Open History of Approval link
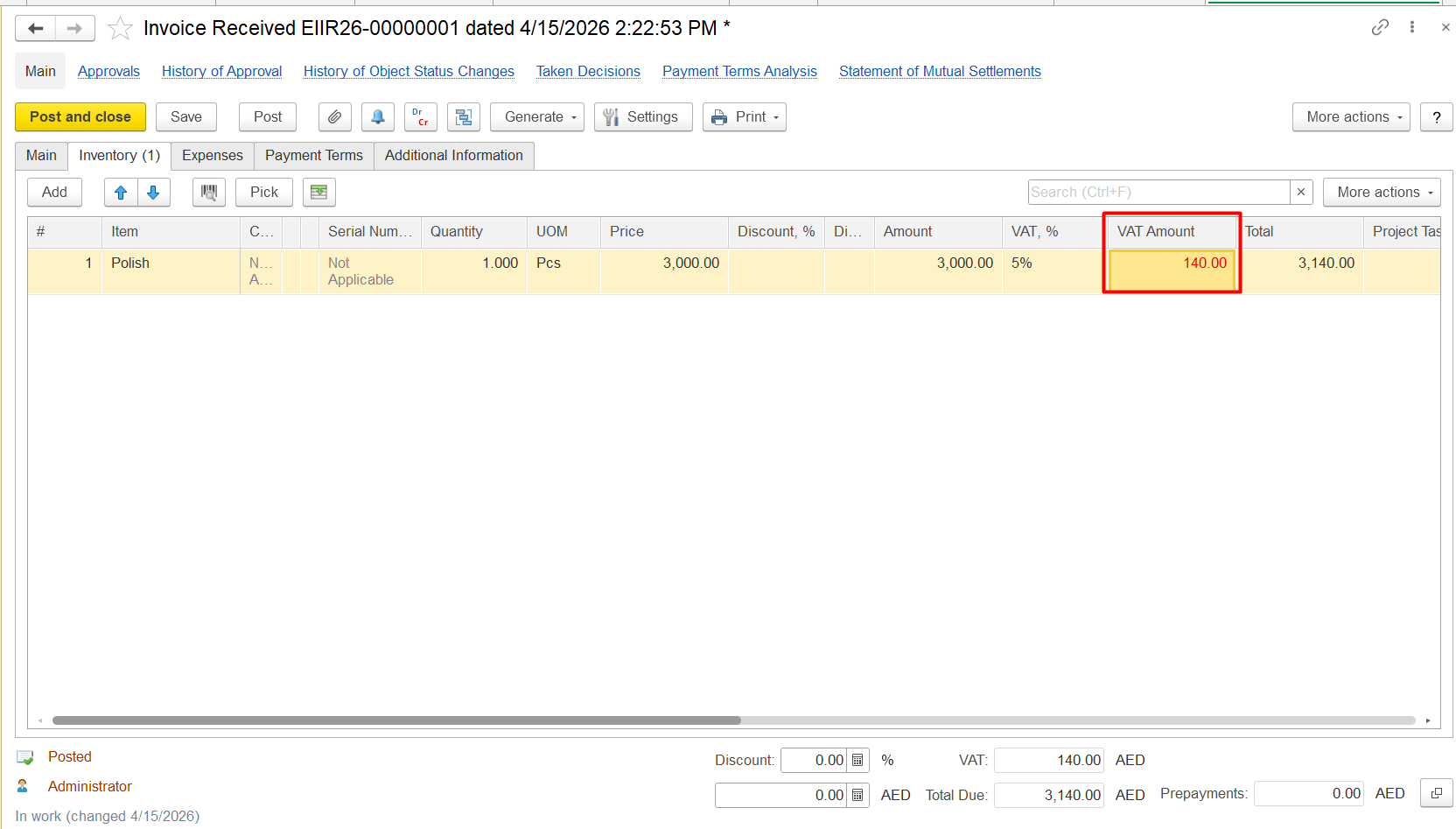The height and width of the screenshot is (829, 1456). tap(221, 72)
